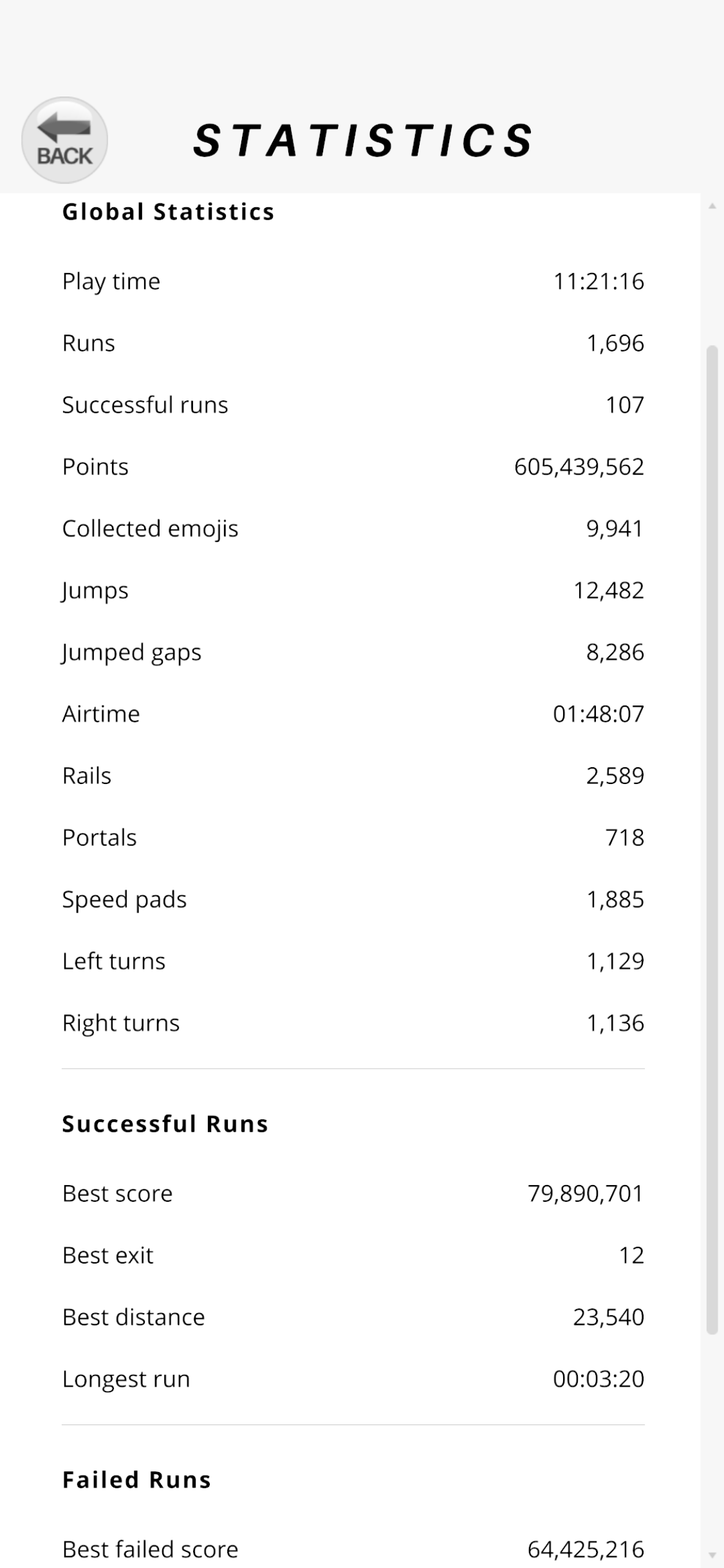Viewport: 724px width, 1568px height.
Task: Tap the round BACK arrow button
Action: pos(64,140)
